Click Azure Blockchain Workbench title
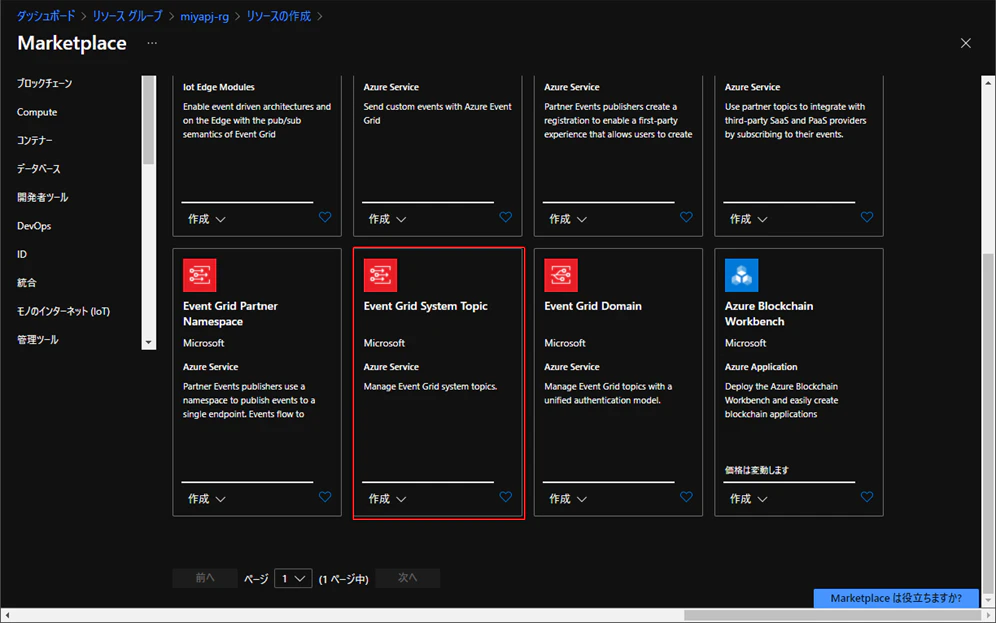The width and height of the screenshot is (996, 623). point(769,314)
